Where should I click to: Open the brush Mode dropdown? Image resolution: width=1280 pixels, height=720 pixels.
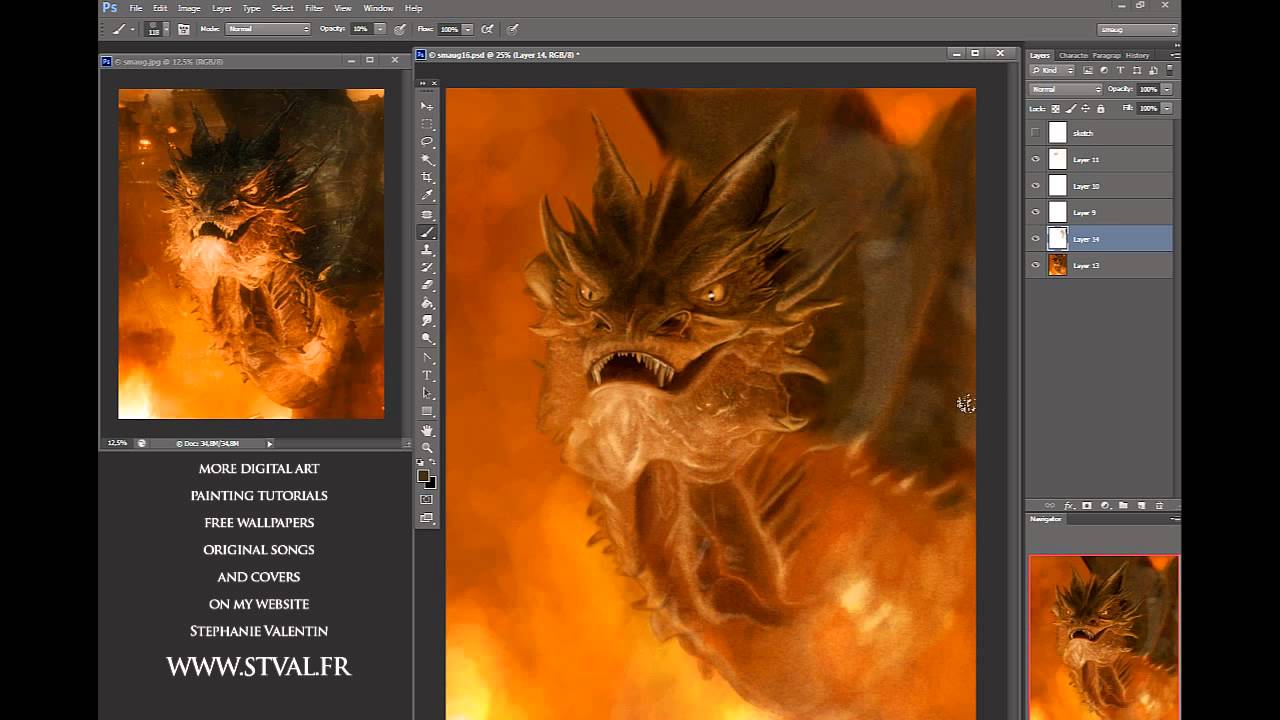pos(268,30)
